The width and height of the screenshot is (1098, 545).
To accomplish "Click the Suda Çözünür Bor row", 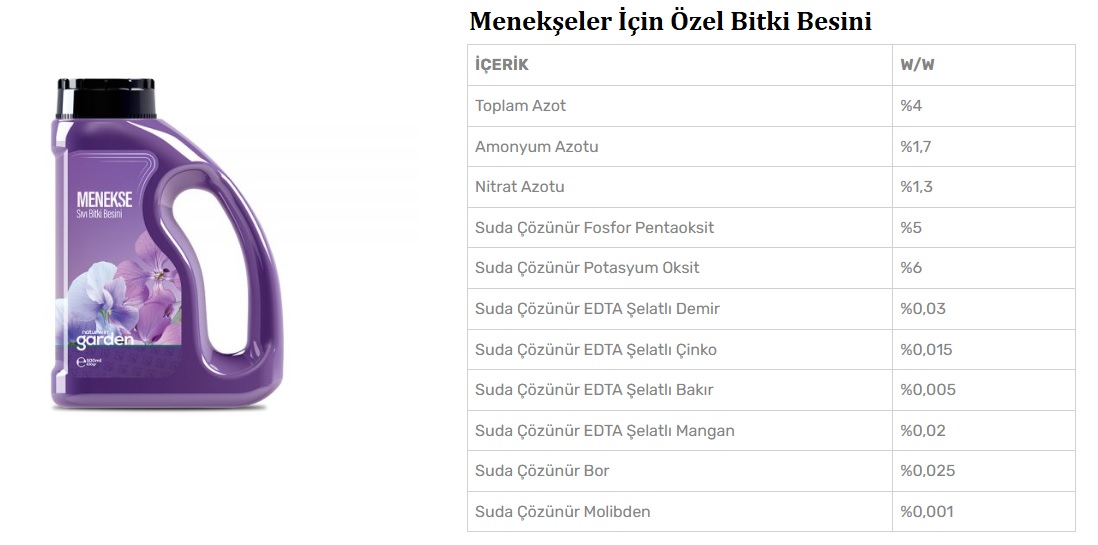I will 771,471.
